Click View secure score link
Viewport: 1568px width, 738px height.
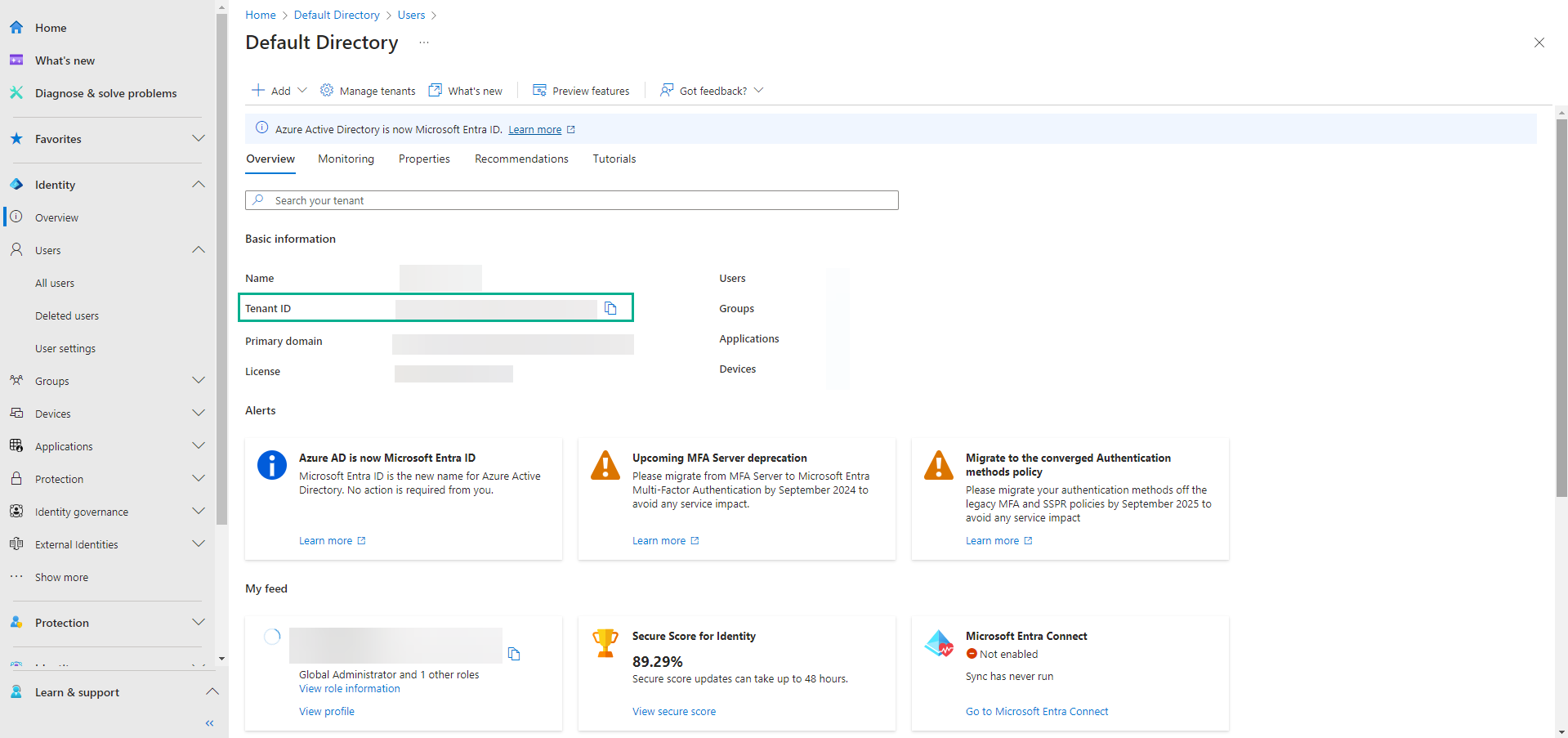tap(674, 712)
